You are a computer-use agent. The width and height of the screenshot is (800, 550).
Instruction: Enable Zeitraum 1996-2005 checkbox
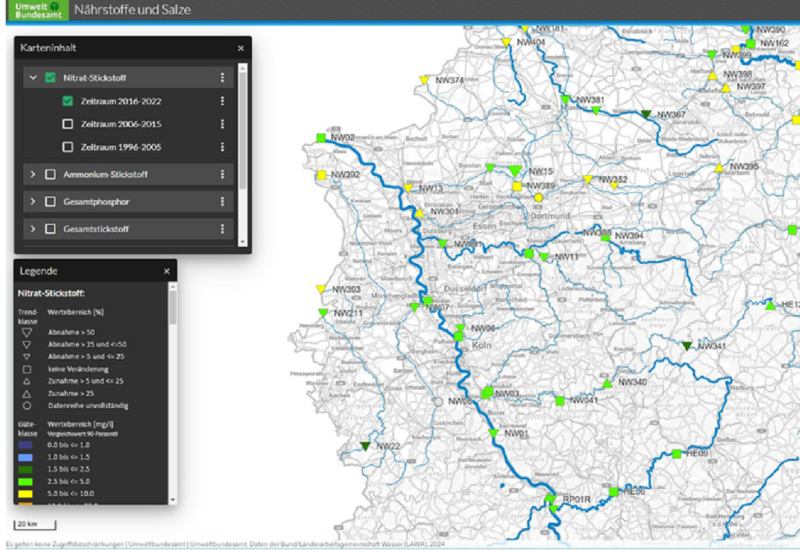68,147
